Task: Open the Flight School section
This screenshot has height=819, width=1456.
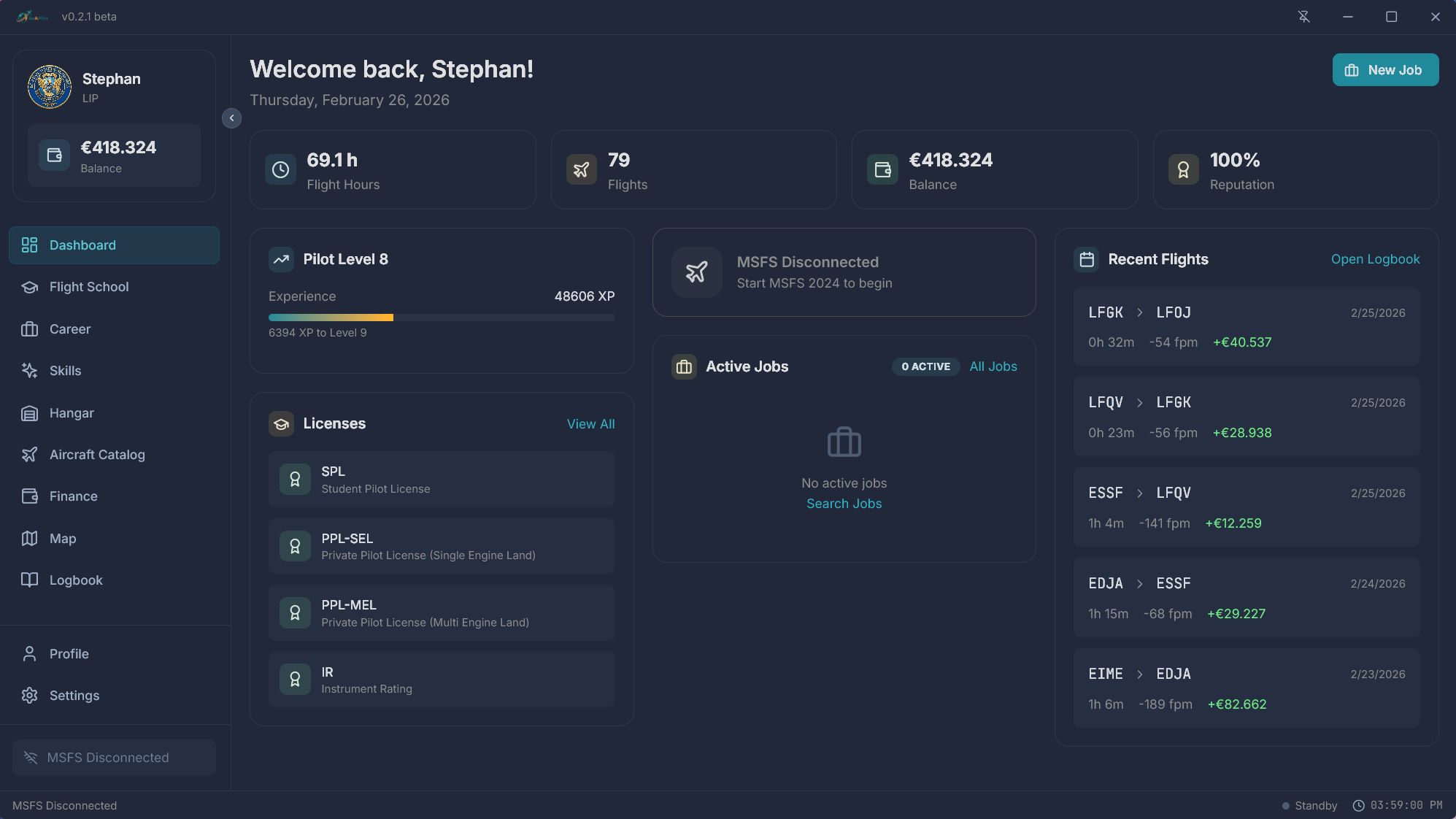Action: coord(88,287)
